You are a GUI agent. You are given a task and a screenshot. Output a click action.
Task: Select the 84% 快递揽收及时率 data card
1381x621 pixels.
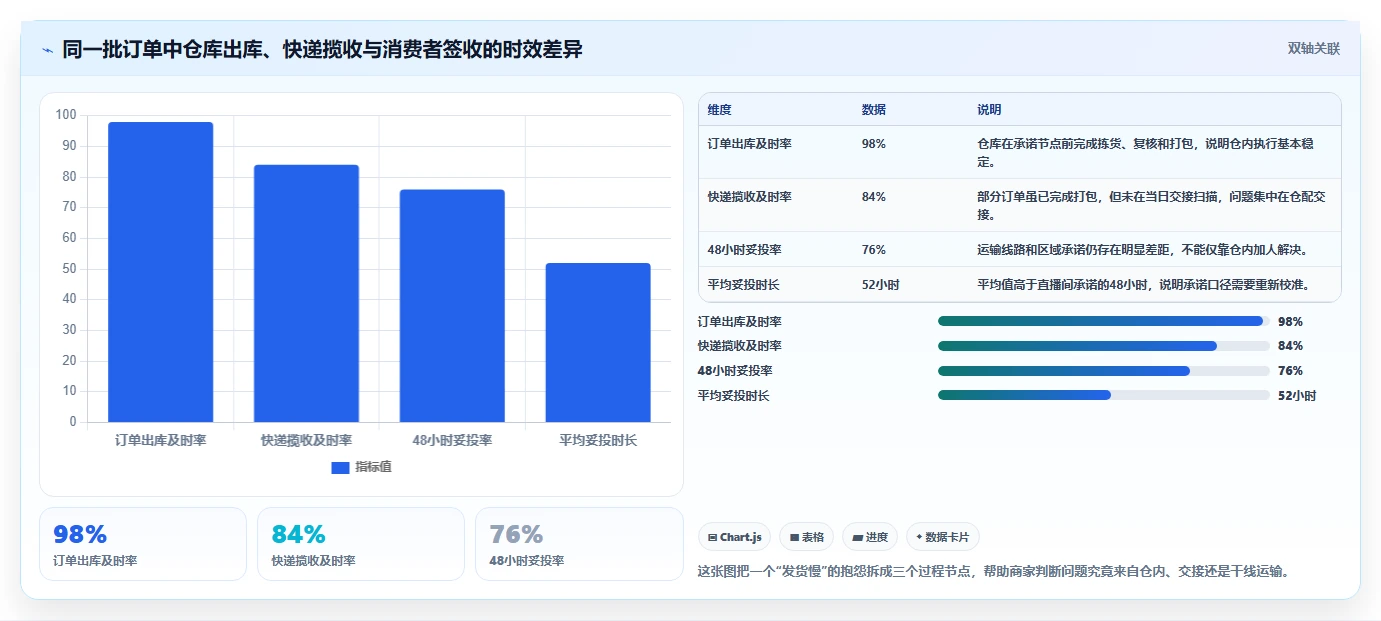click(361, 544)
